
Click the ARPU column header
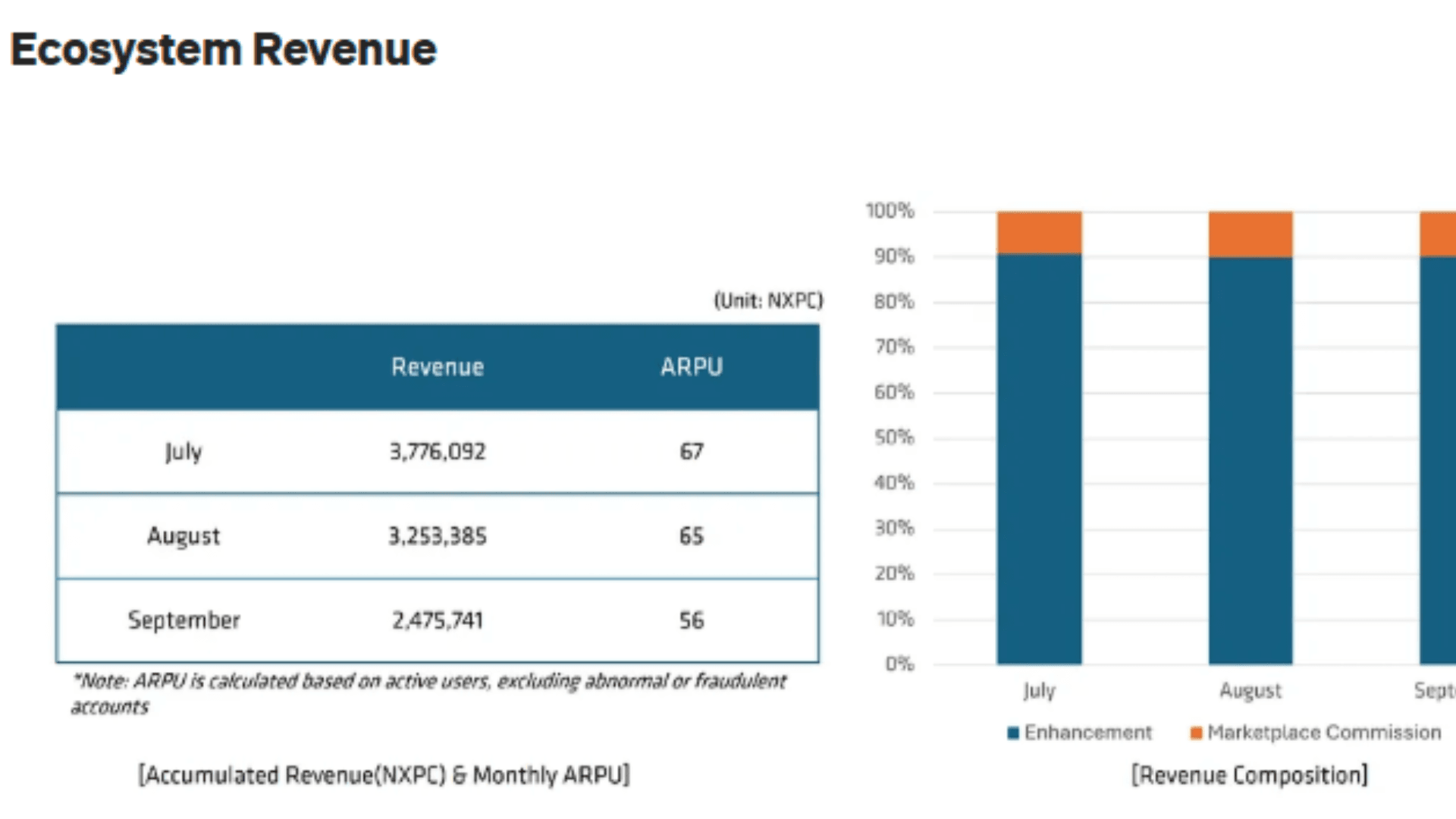(x=692, y=367)
